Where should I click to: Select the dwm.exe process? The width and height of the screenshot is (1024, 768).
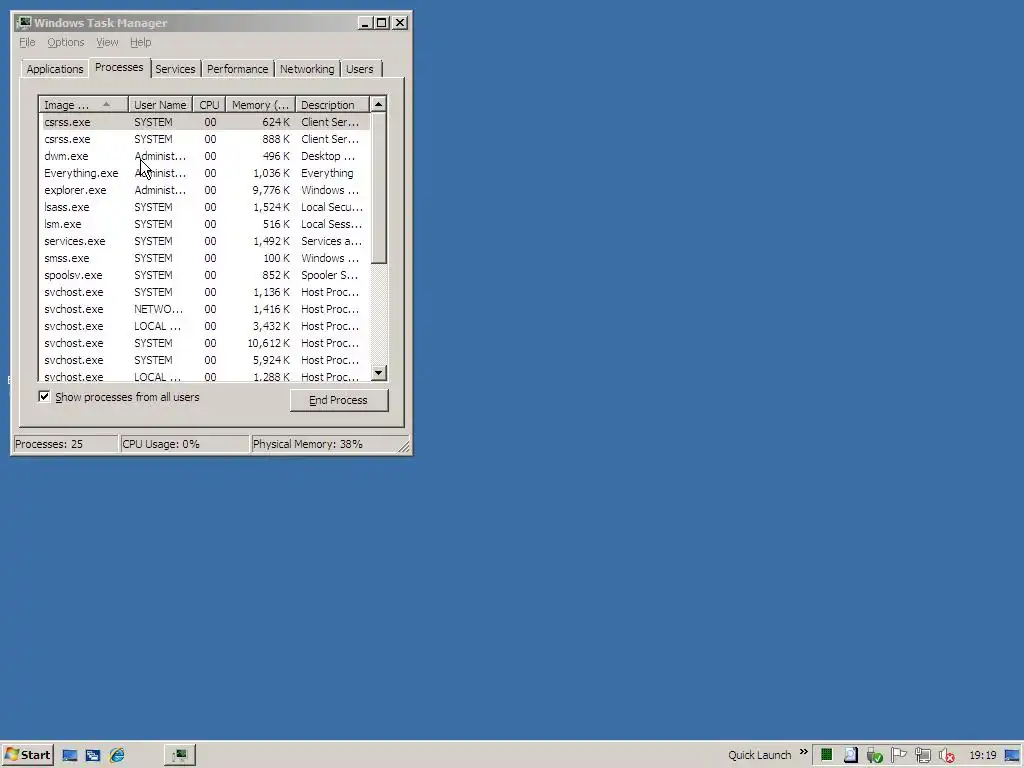204,156
